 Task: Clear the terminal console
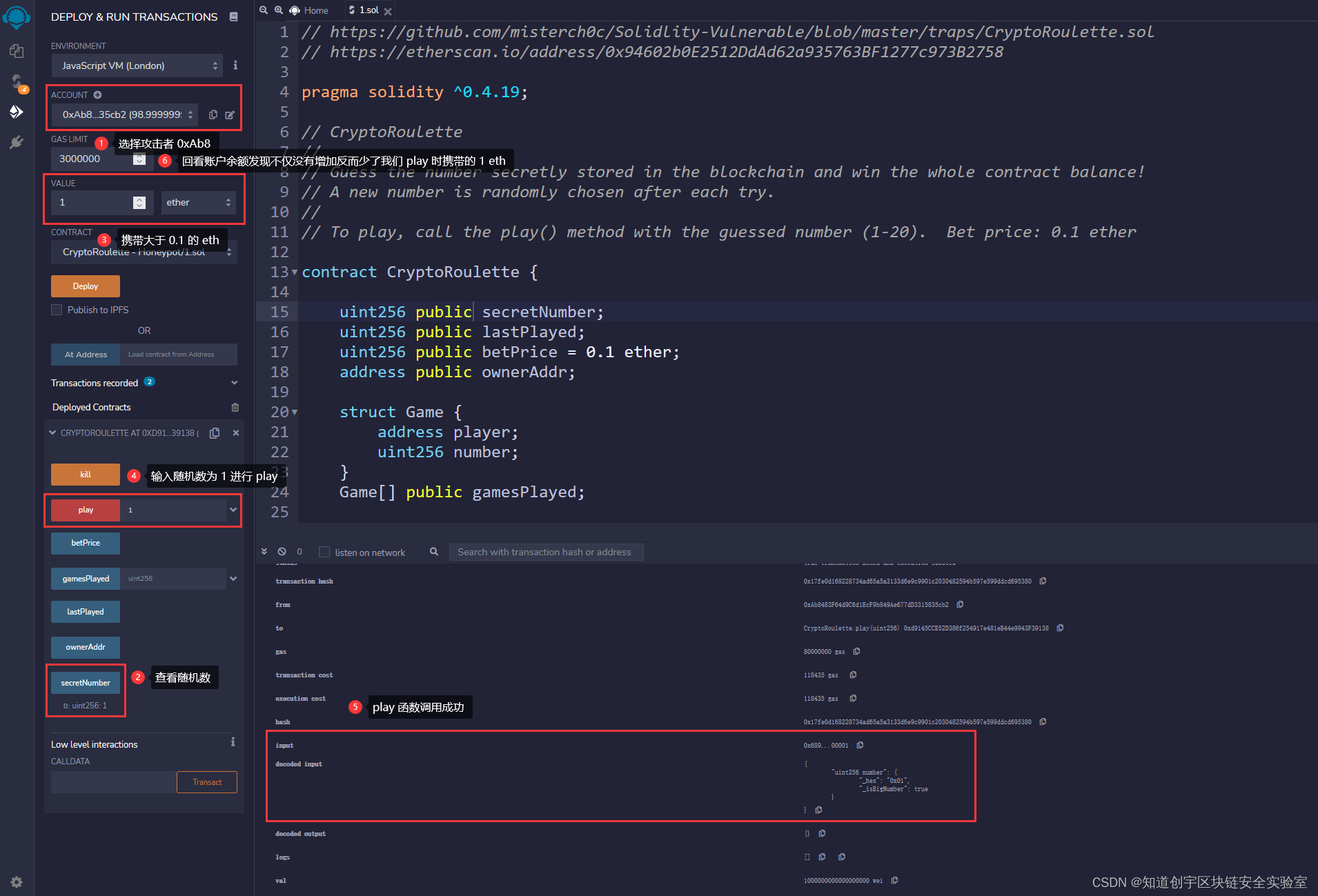(282, 552)
